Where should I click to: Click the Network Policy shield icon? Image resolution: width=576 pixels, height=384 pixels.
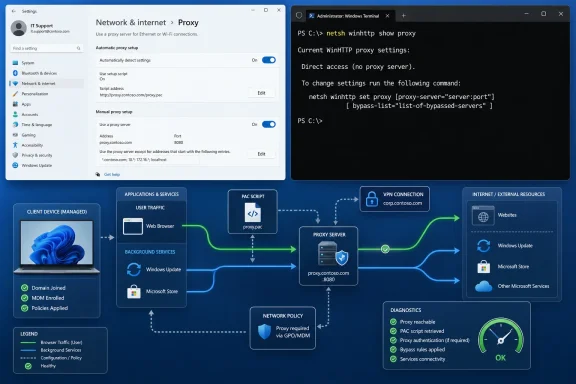[x=264, y=331]
